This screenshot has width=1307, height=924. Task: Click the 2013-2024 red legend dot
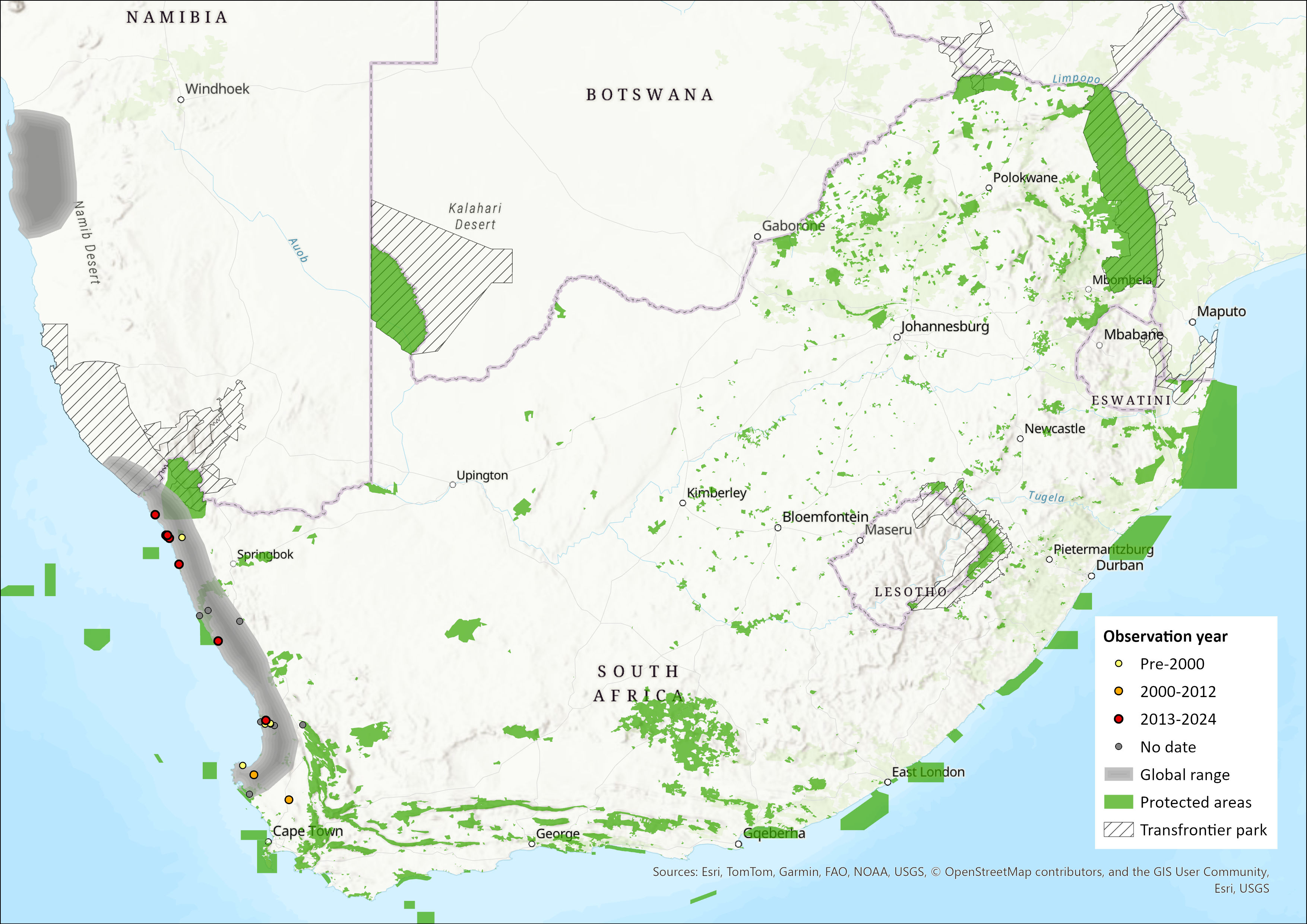(1118, 719)
